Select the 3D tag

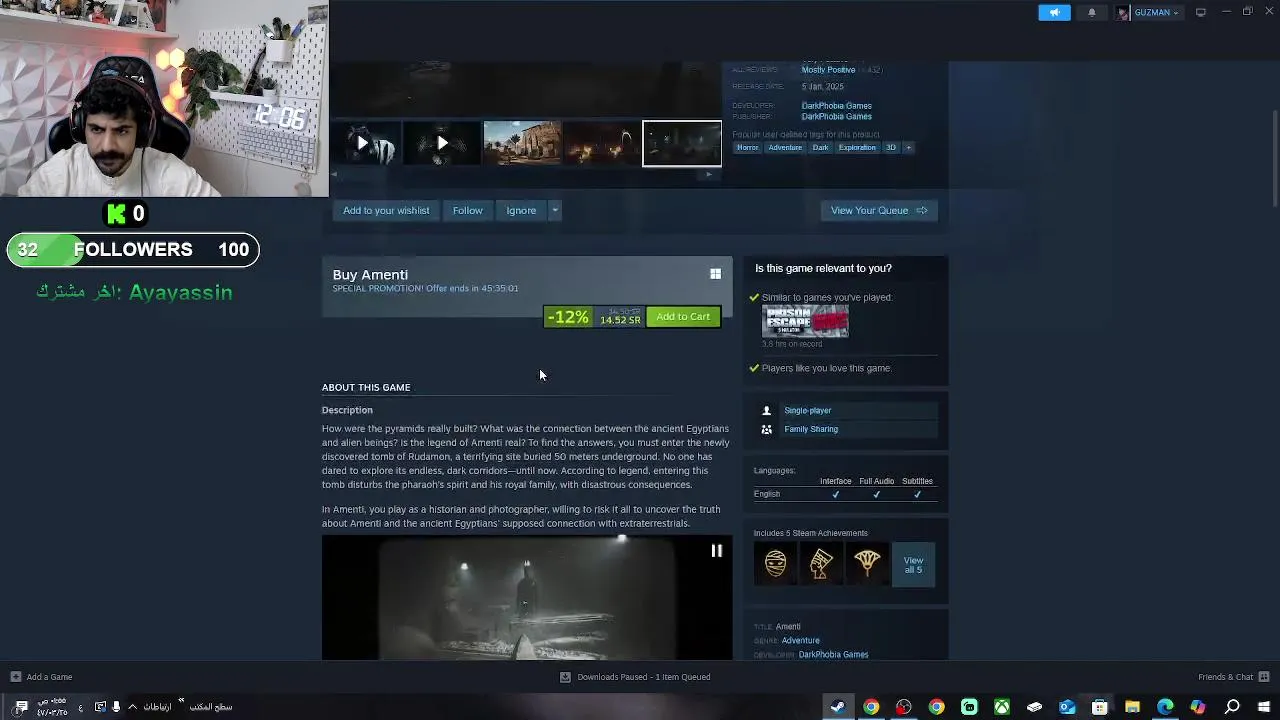pos(891,148)
